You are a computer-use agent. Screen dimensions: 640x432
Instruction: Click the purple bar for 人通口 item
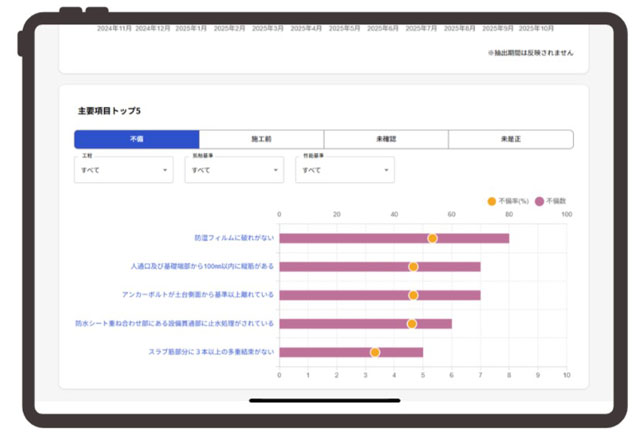tap(380, 267)
